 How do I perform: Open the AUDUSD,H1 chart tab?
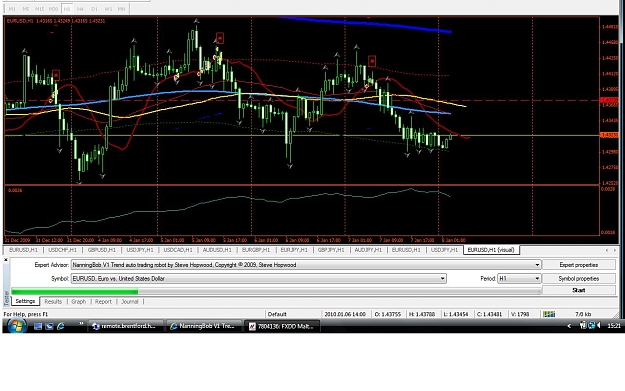217,250
